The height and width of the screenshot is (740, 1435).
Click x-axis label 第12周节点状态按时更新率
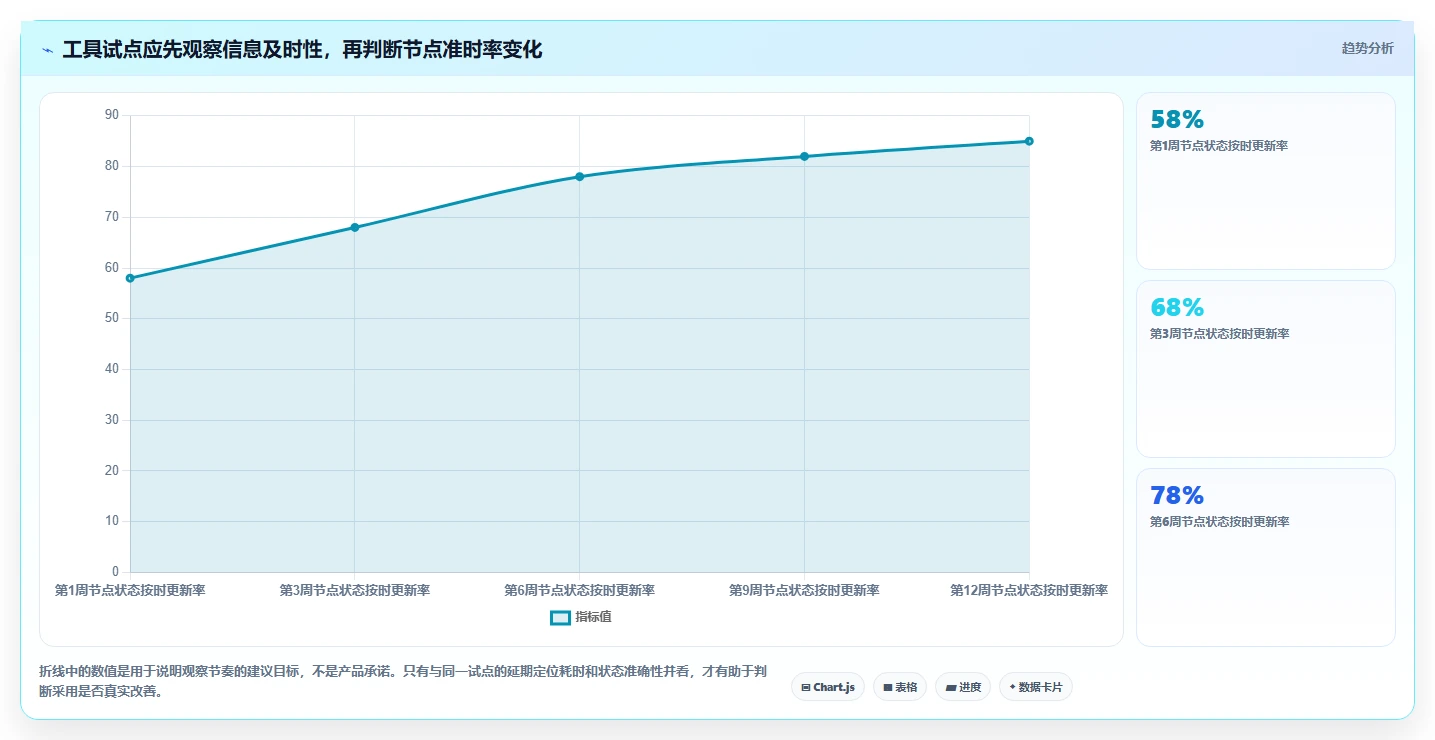pos(1029,591)
